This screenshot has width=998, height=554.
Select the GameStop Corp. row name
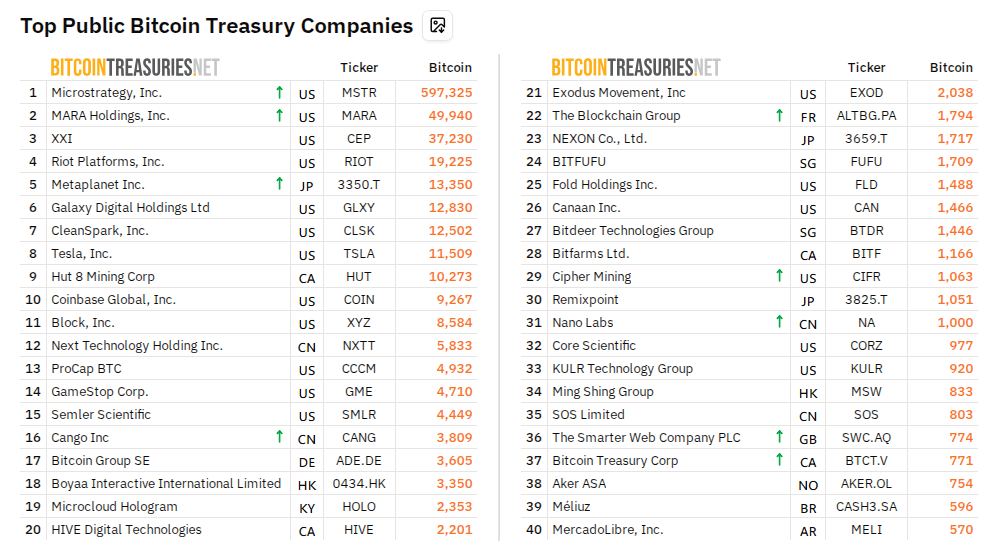[100, 391]
